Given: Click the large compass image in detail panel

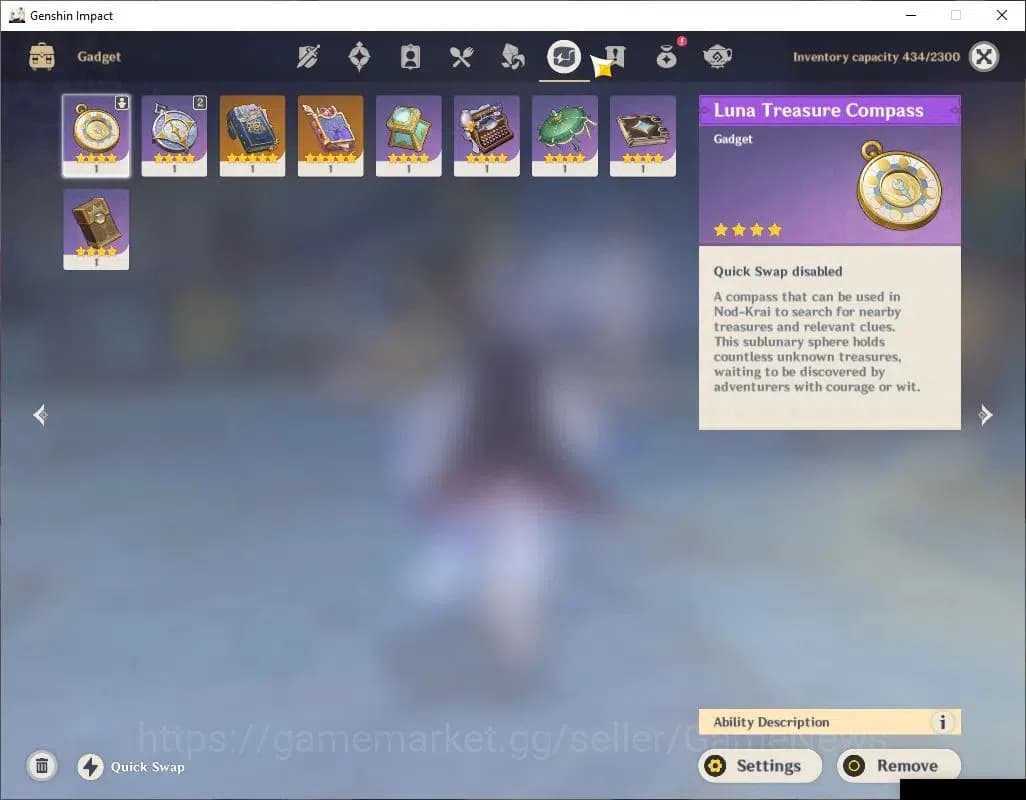Looking at the screenshot, I should [900, 184].
